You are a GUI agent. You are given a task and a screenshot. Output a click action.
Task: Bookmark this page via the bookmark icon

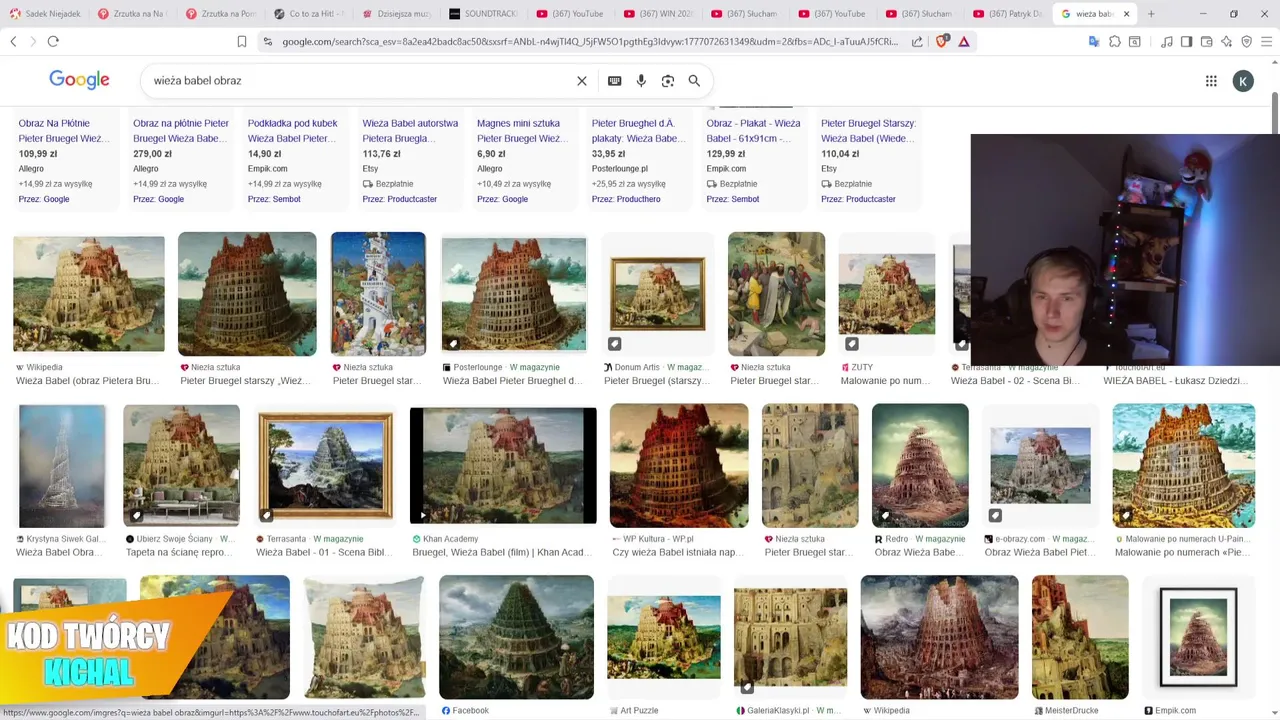pos(241,41)
